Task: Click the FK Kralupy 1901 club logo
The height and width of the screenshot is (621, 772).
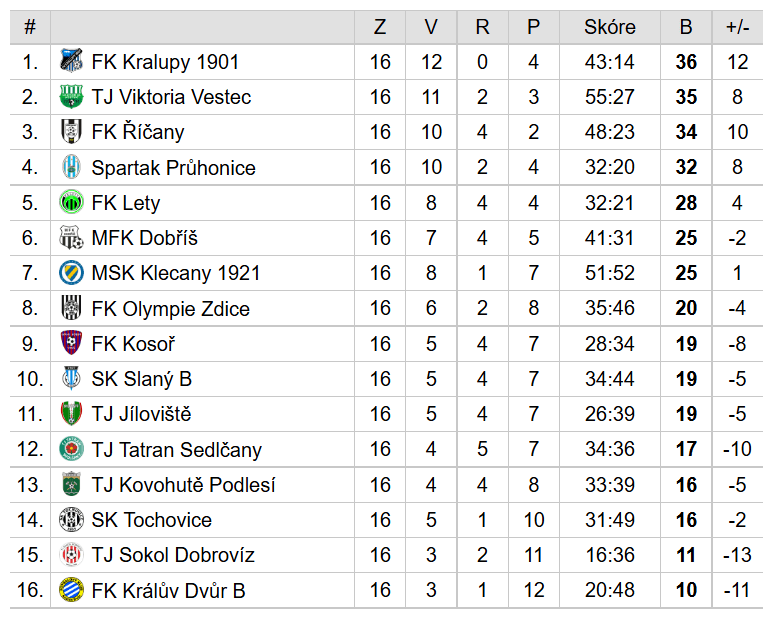Action: coord(70,62)
